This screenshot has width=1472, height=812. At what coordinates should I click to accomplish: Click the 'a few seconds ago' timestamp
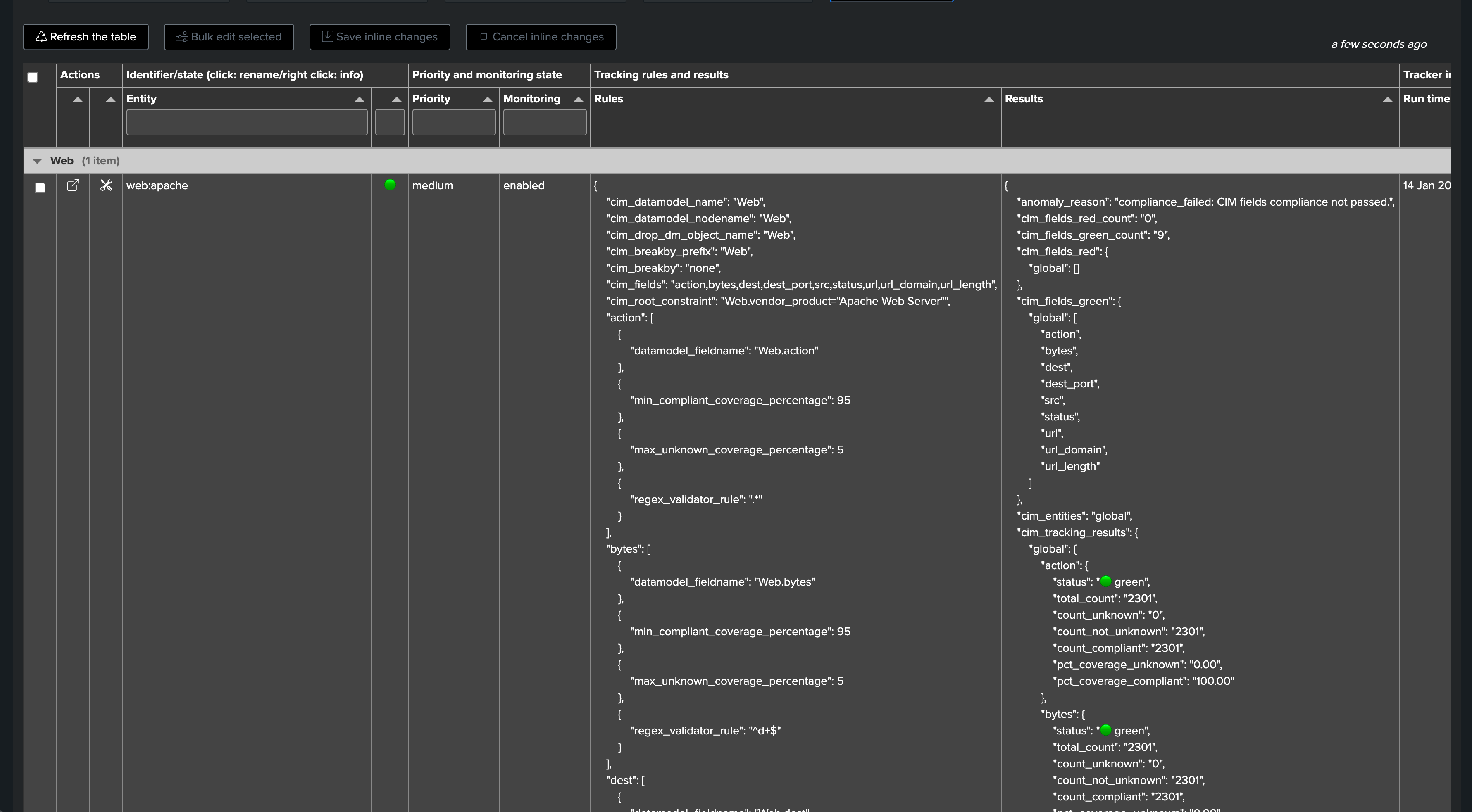point(1379,45)
